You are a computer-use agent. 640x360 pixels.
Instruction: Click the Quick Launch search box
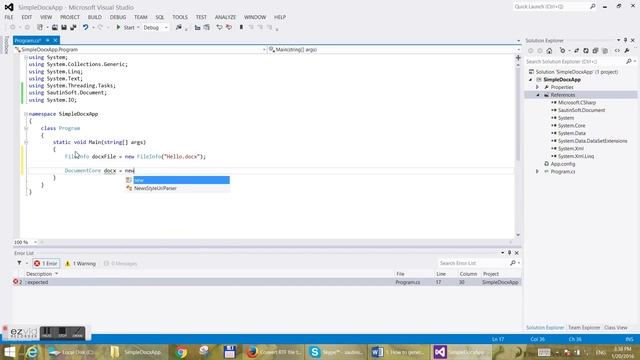[x=551, y=7]
